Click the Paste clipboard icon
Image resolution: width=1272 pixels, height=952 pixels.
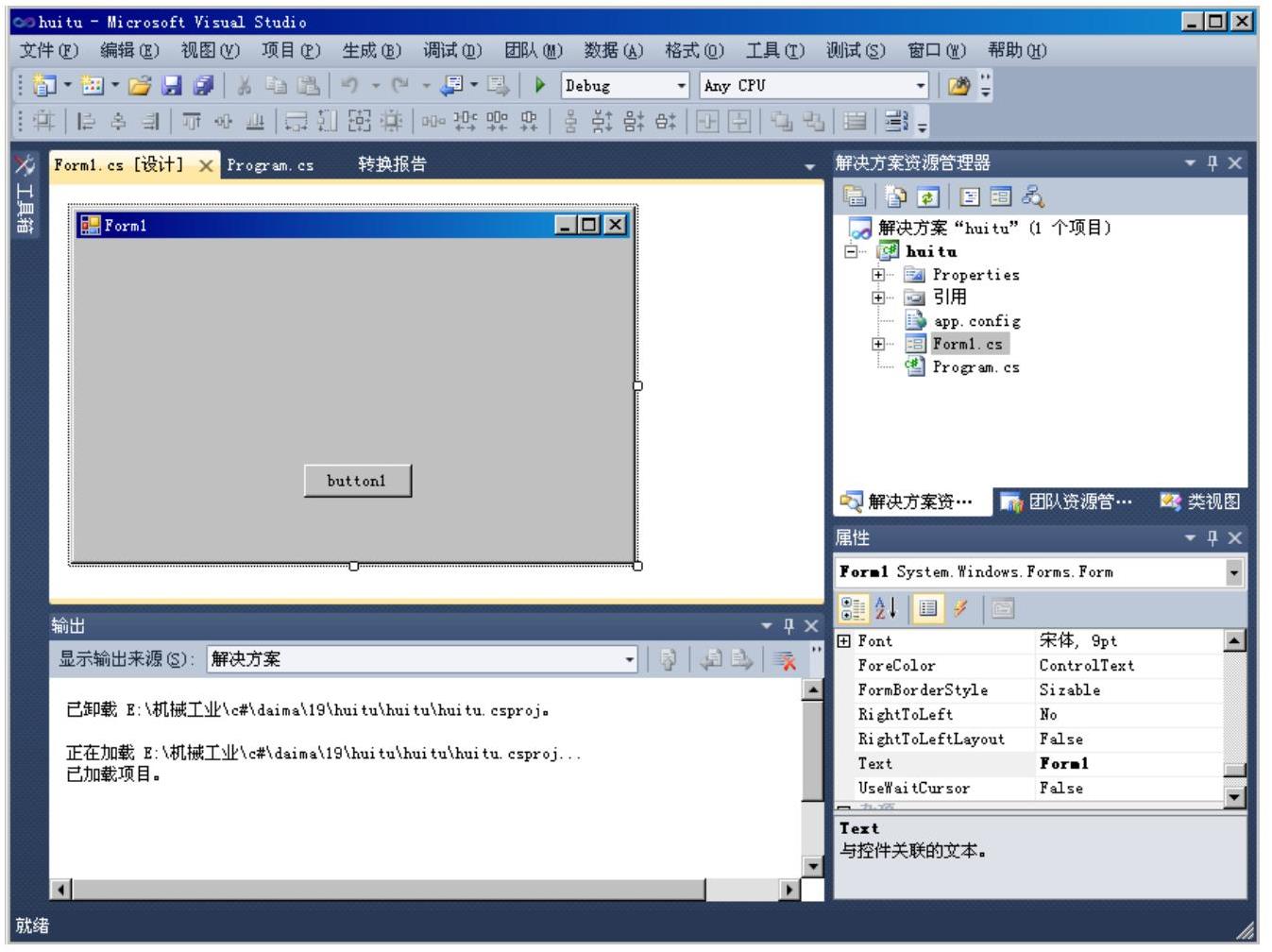pos(308,86)
